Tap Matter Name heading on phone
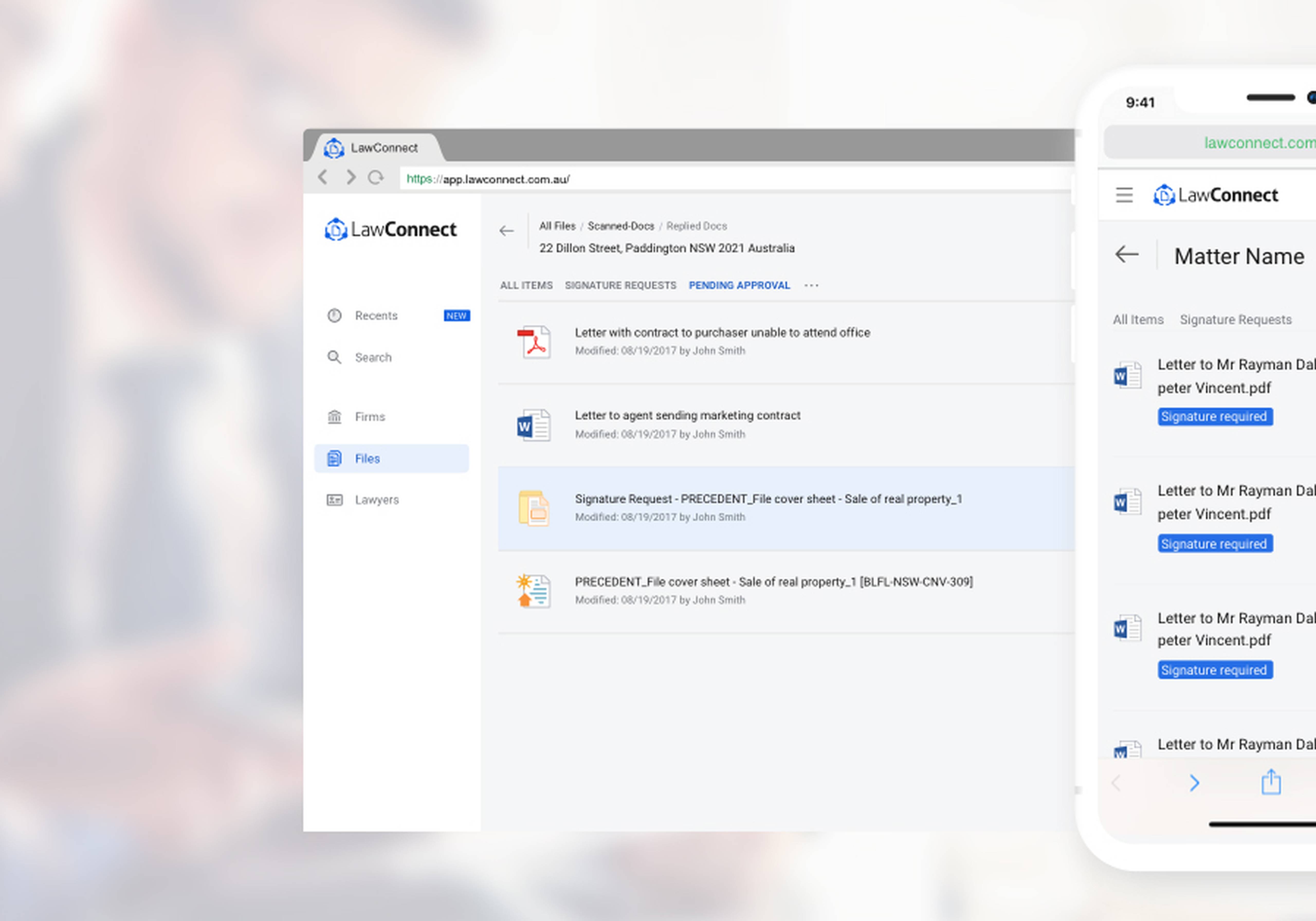Viewport: 1316px width, 921px height. (1239, 256)
